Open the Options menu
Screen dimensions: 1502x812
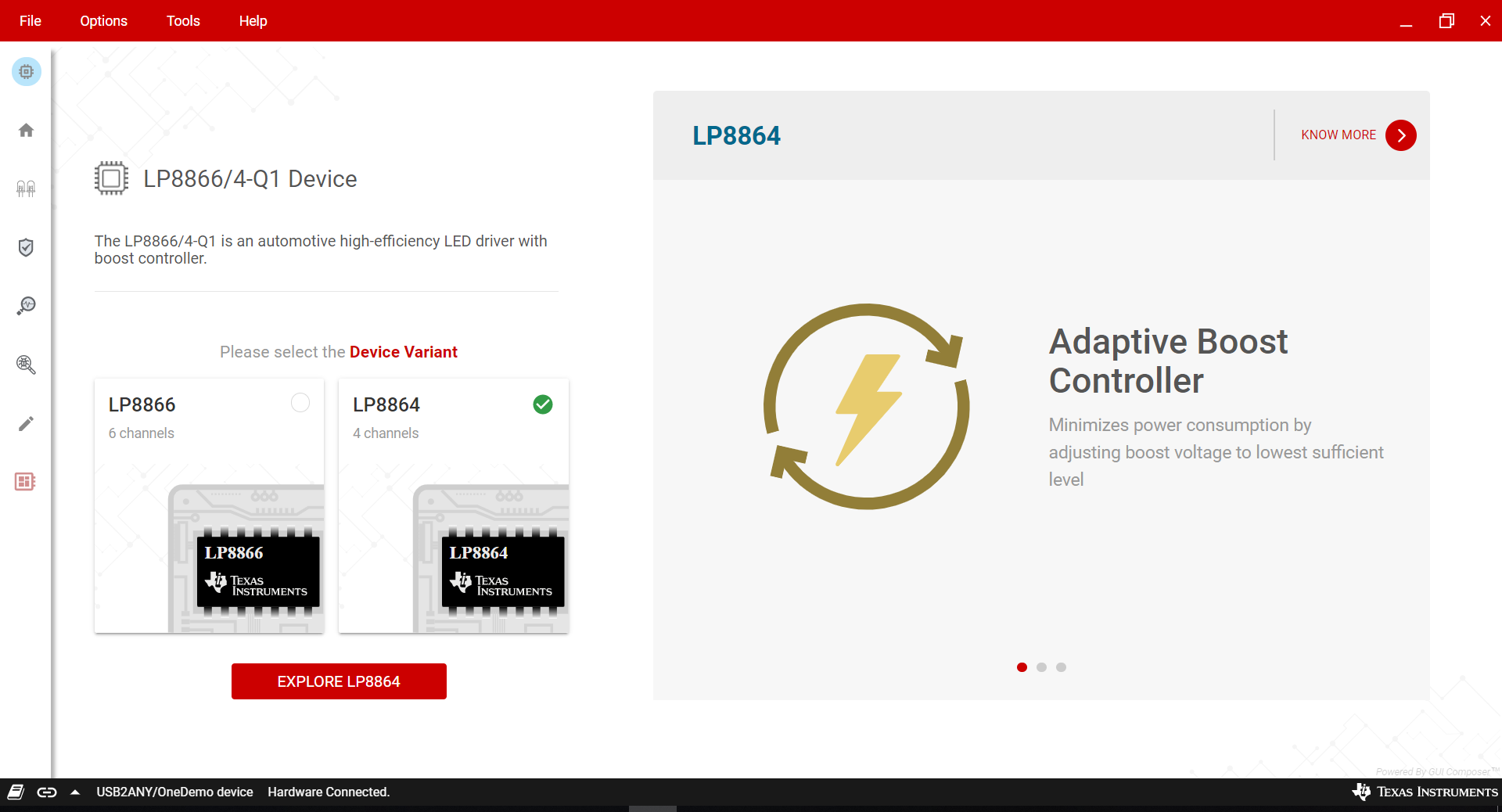[103, 21]
